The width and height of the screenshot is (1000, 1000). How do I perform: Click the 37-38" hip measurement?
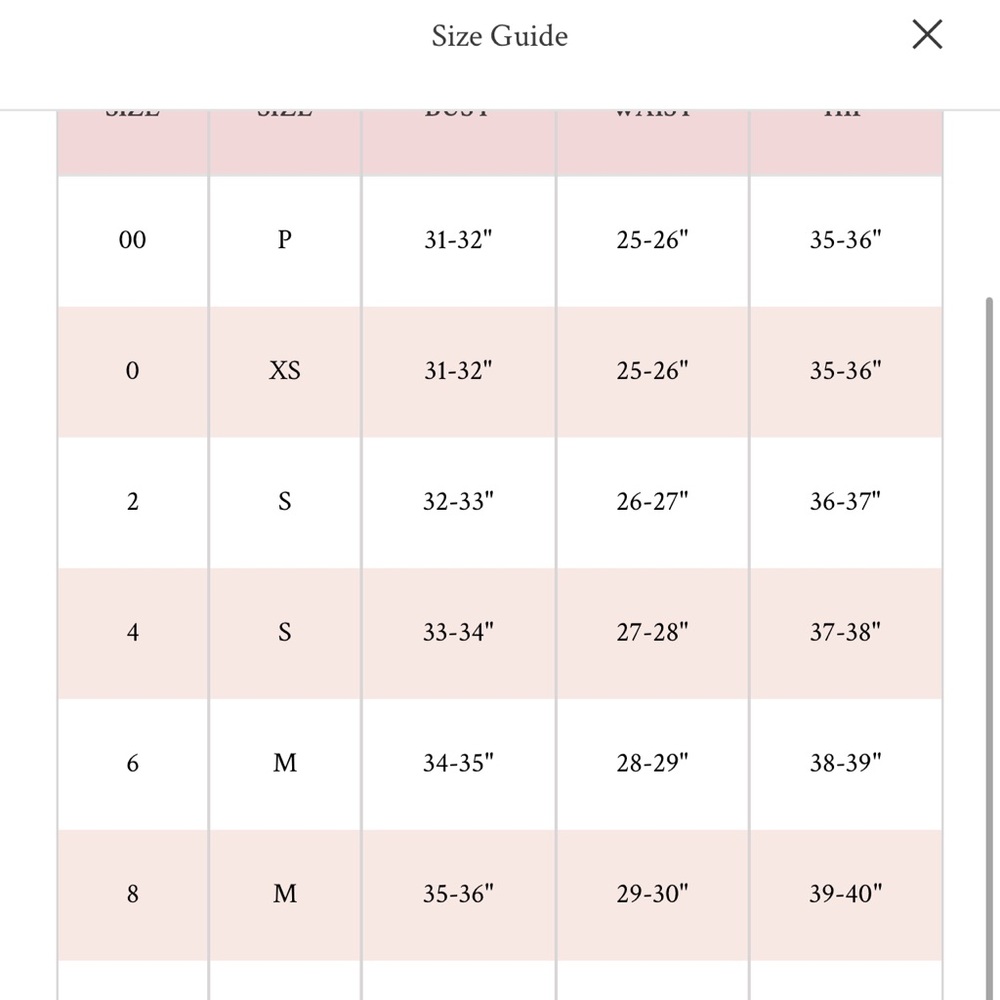(845, 633)
